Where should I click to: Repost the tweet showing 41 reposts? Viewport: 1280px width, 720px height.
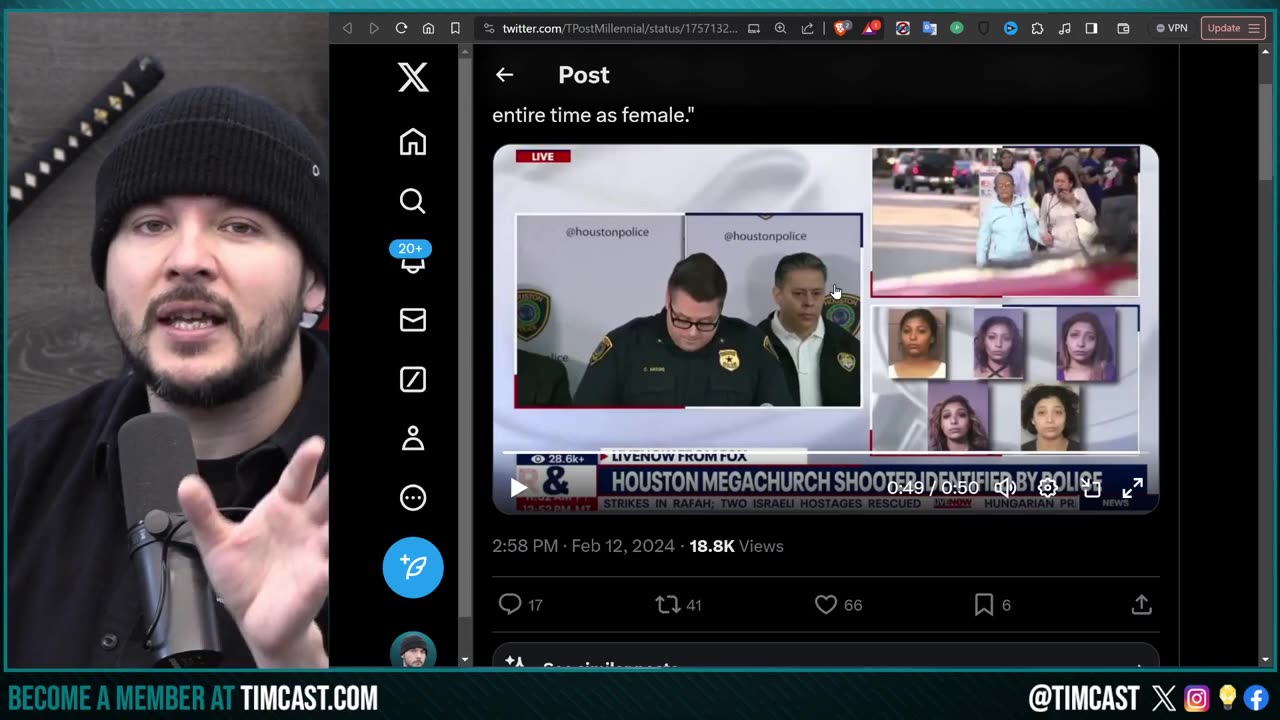(x=678, y=605)
